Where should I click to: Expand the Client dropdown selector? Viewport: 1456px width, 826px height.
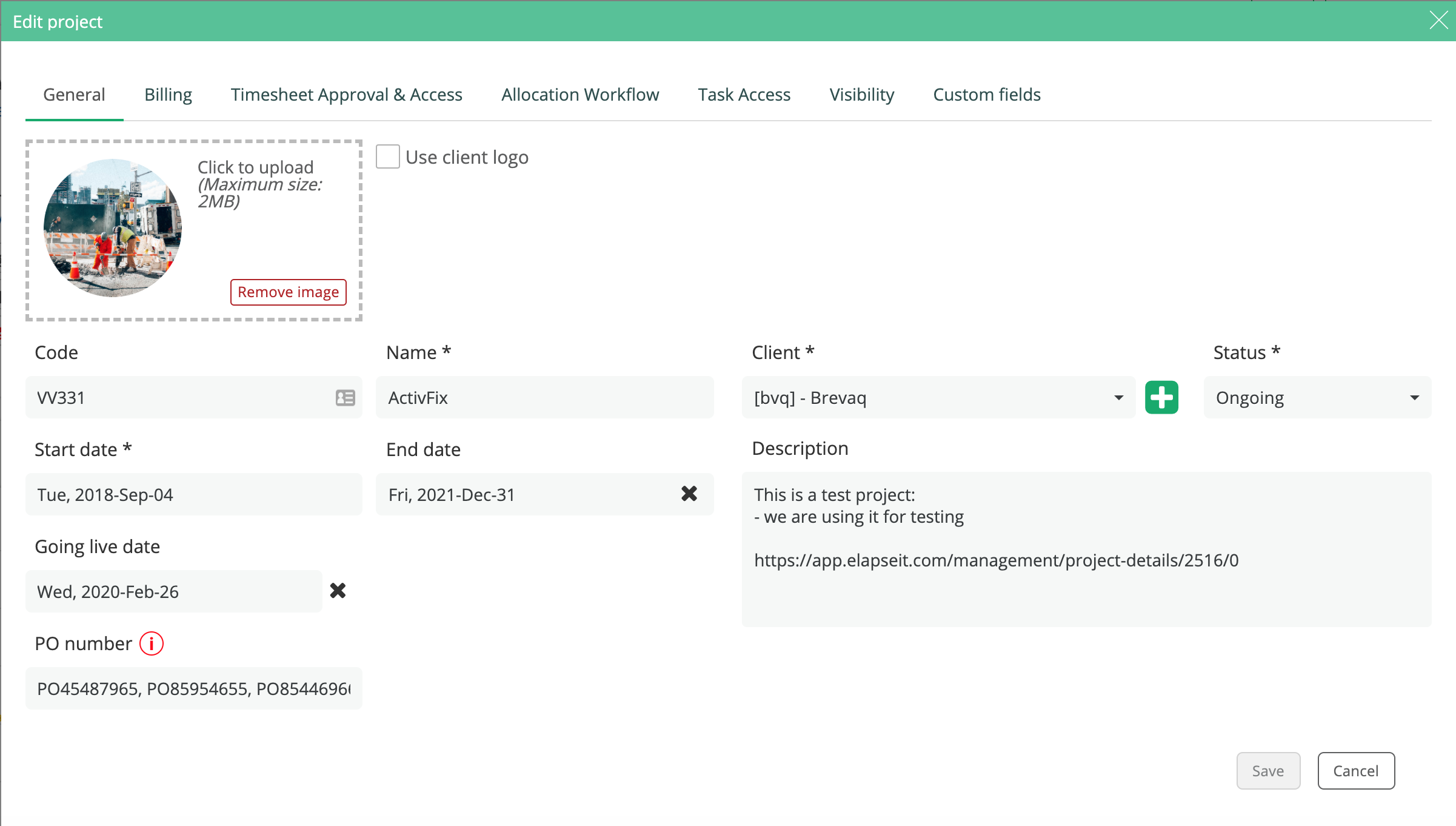click(x=1119, y=397)
